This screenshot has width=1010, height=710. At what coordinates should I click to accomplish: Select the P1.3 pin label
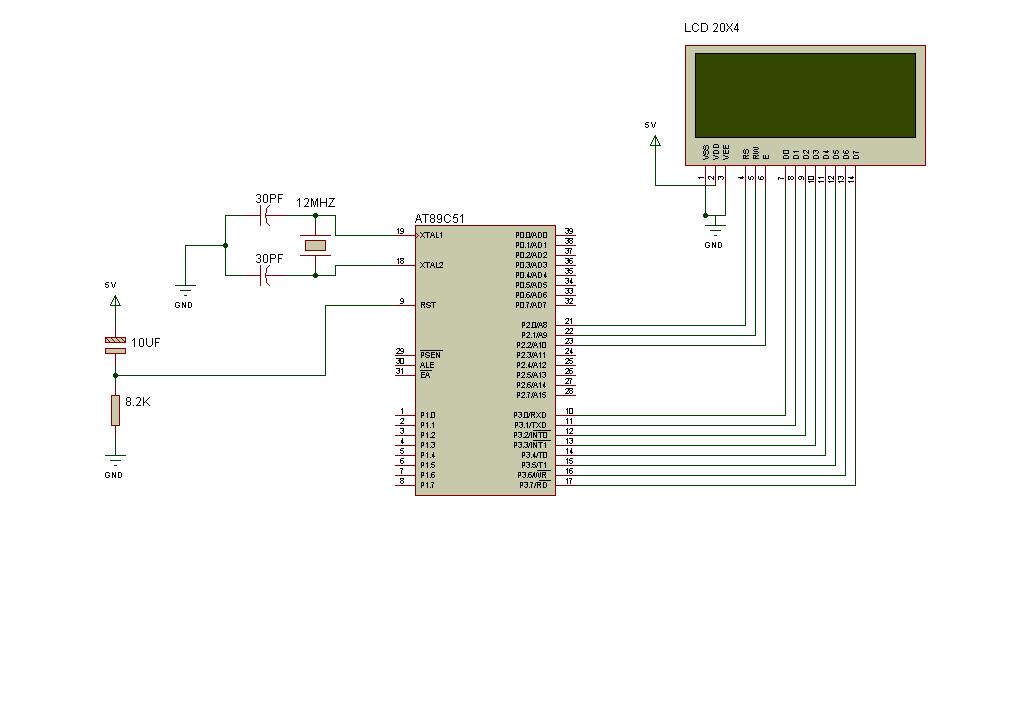tap(428, 445)
